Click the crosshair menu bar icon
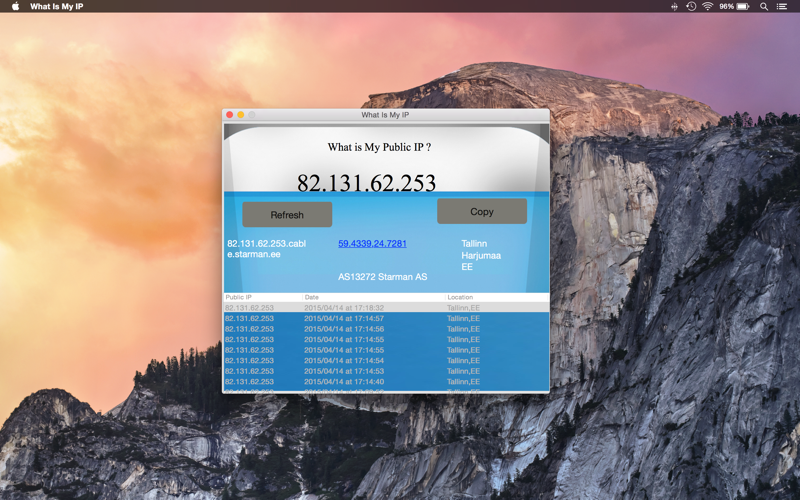 pos(674,6)
